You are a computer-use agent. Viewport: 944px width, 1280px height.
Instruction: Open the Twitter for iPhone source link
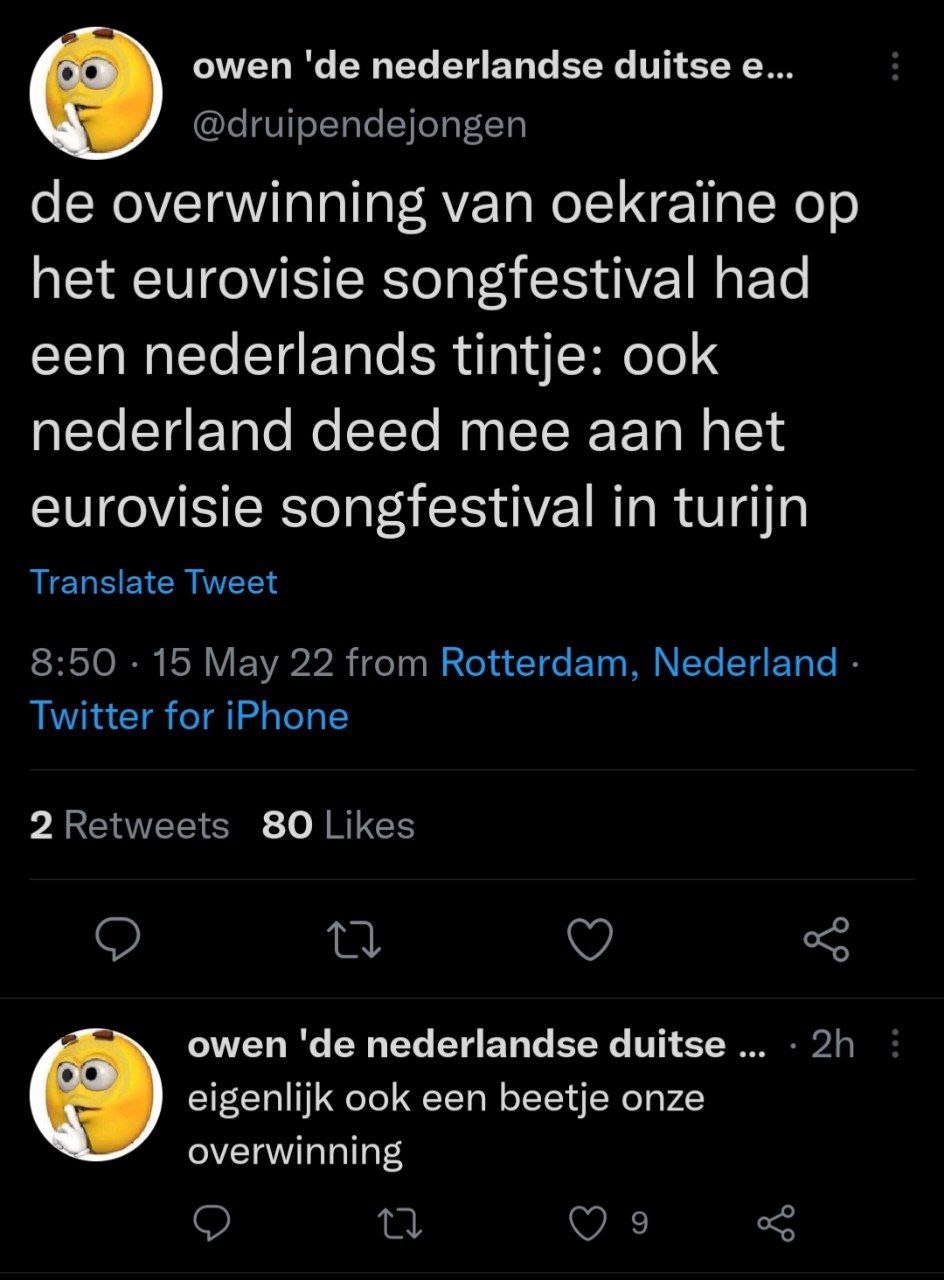(x=189, y=716)
